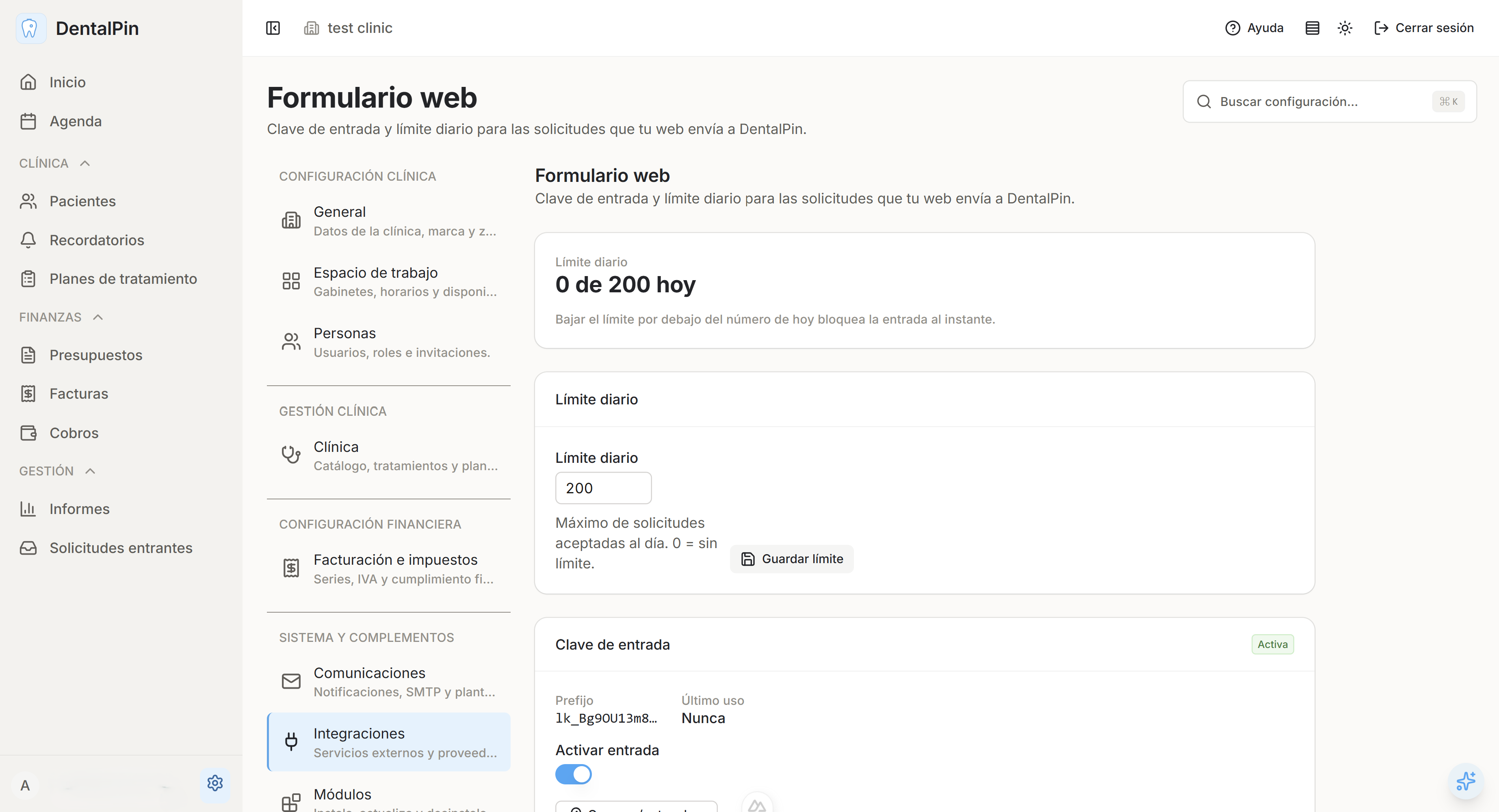
Task: Open Agenda from the sidebar
Action: [121, 121]
